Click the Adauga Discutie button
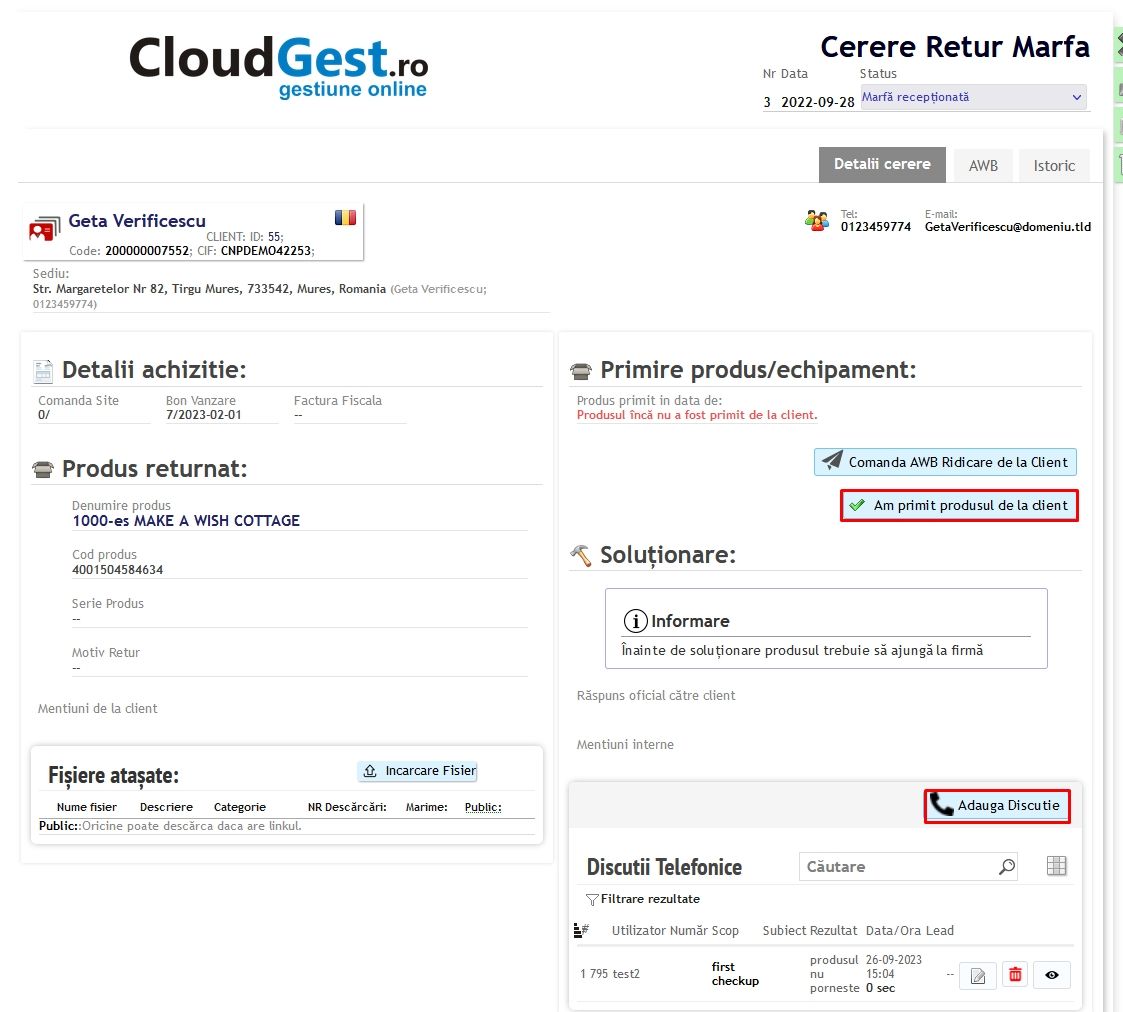The height and width of the screenshot is (1012, 1123). (997, 806)
